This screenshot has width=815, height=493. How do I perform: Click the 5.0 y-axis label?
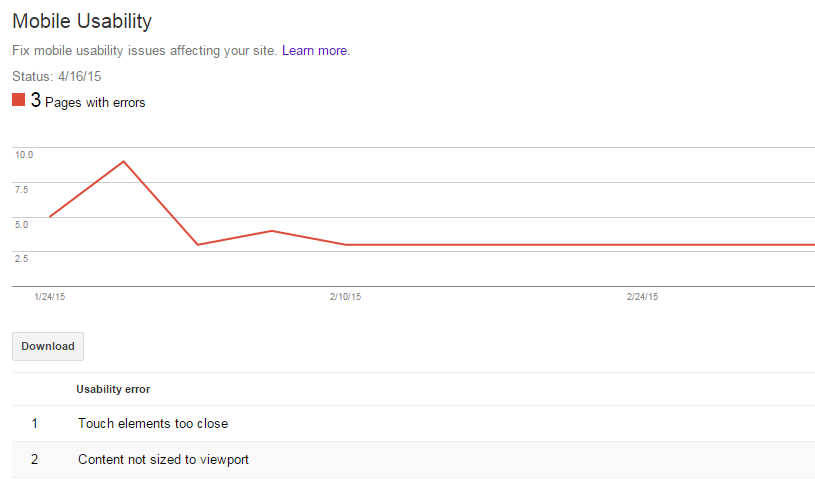click(22, 224)
